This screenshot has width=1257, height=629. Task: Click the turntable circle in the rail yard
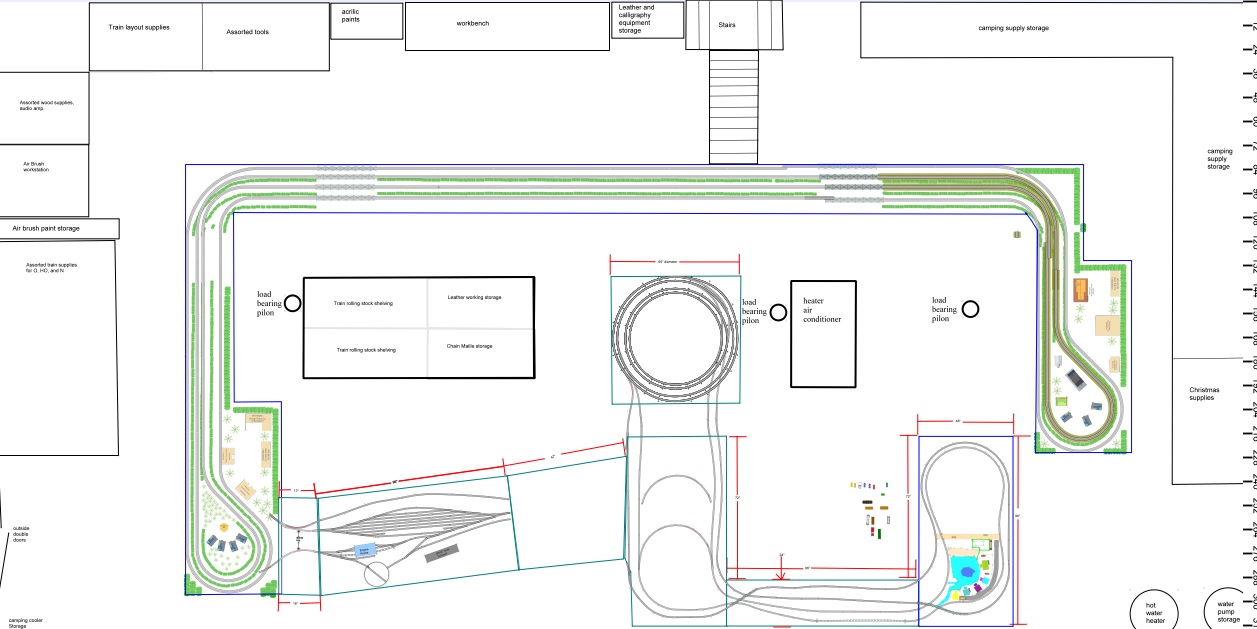point(378,574)
